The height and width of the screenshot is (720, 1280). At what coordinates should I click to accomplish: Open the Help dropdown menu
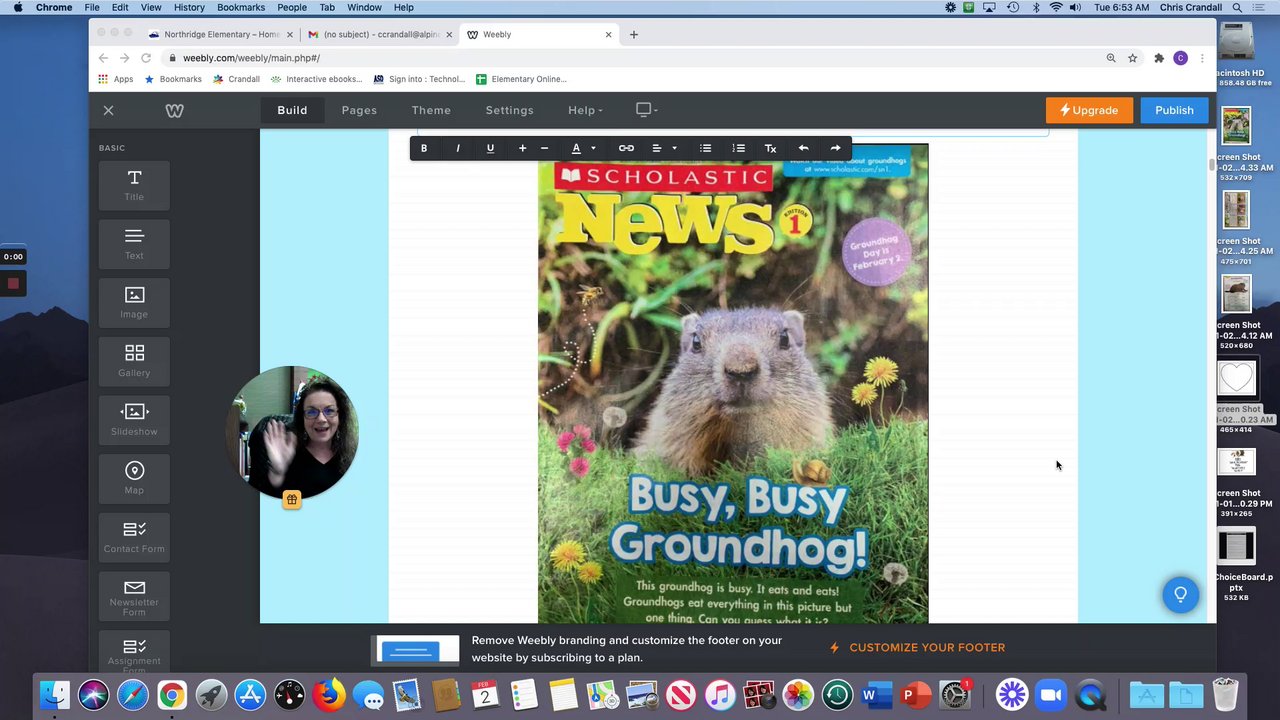click(x=585, y=110)
